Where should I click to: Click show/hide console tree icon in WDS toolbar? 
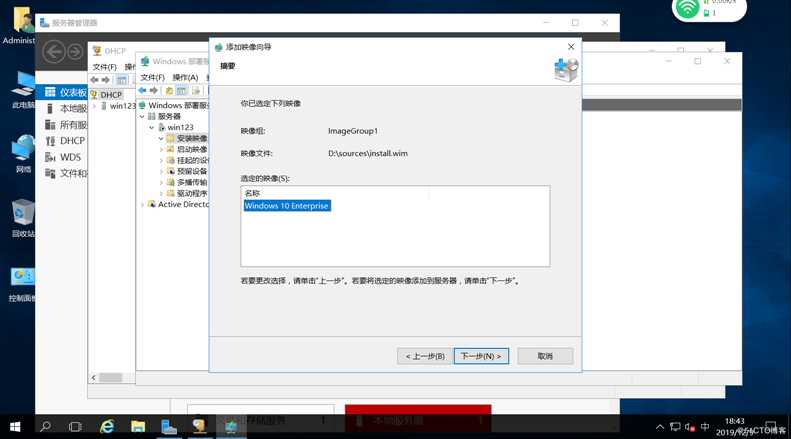coord(182,90)
